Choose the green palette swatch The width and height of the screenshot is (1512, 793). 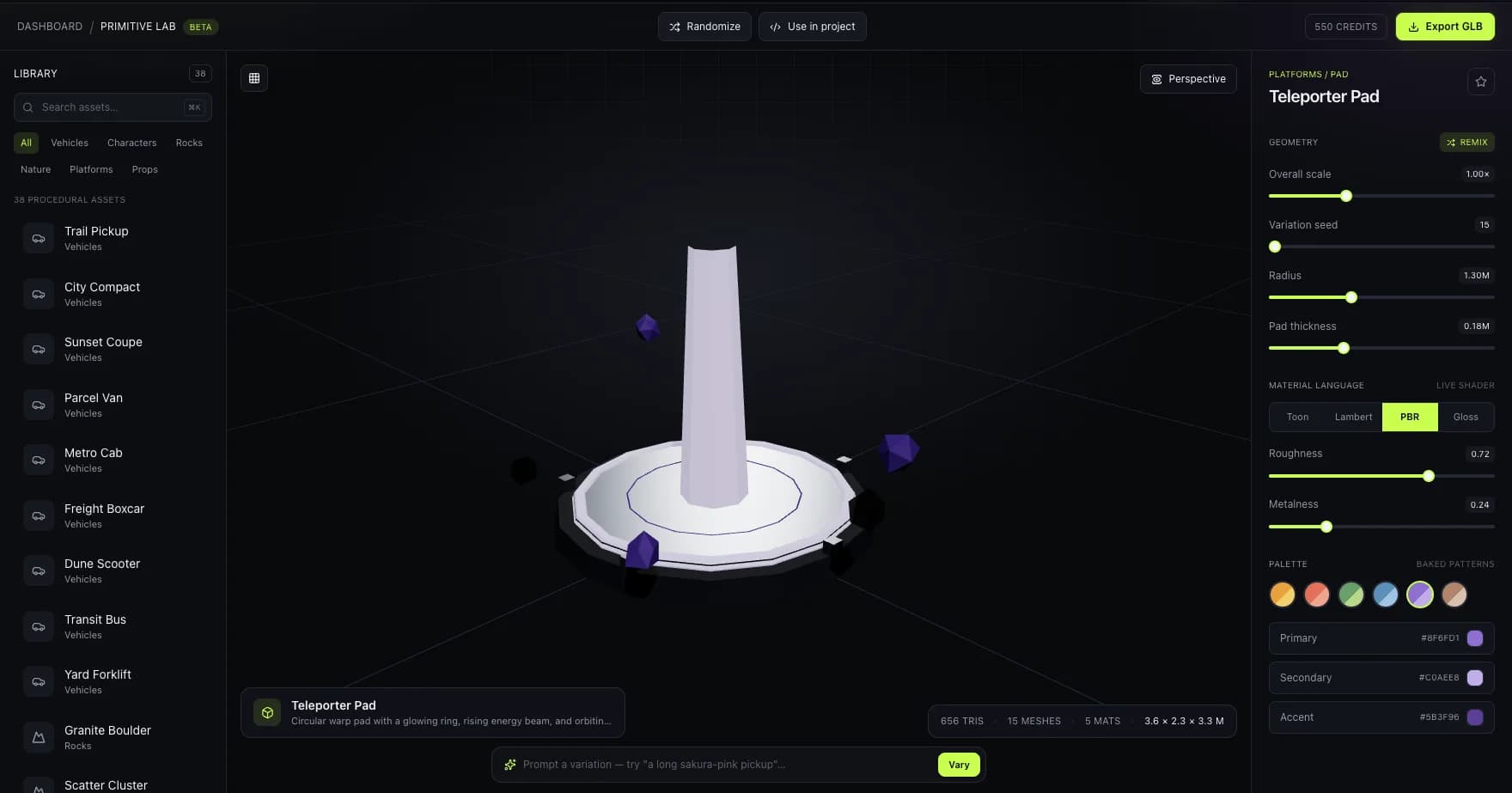pyautogui.click(x=1351, y=595)
